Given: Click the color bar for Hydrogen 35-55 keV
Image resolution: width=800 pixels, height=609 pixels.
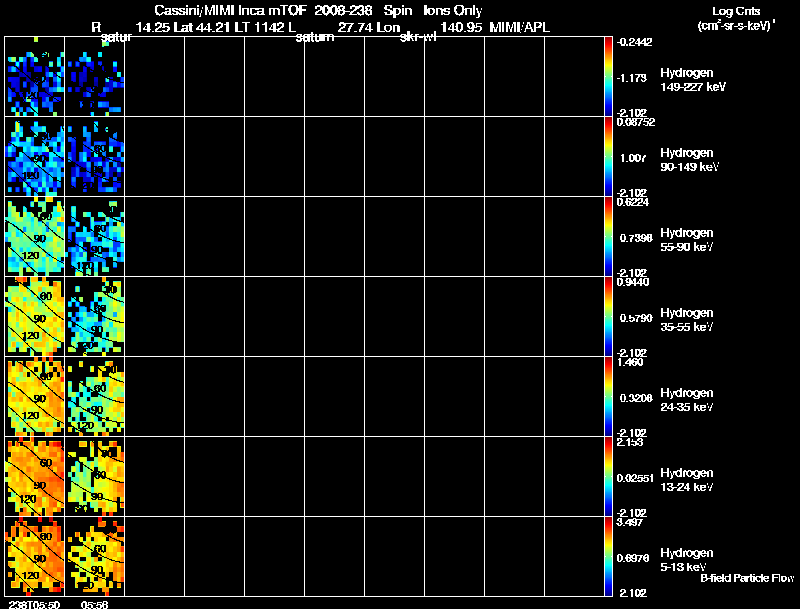Looking at the screenshot, I should pyautogui.click(x=608, y=317).
